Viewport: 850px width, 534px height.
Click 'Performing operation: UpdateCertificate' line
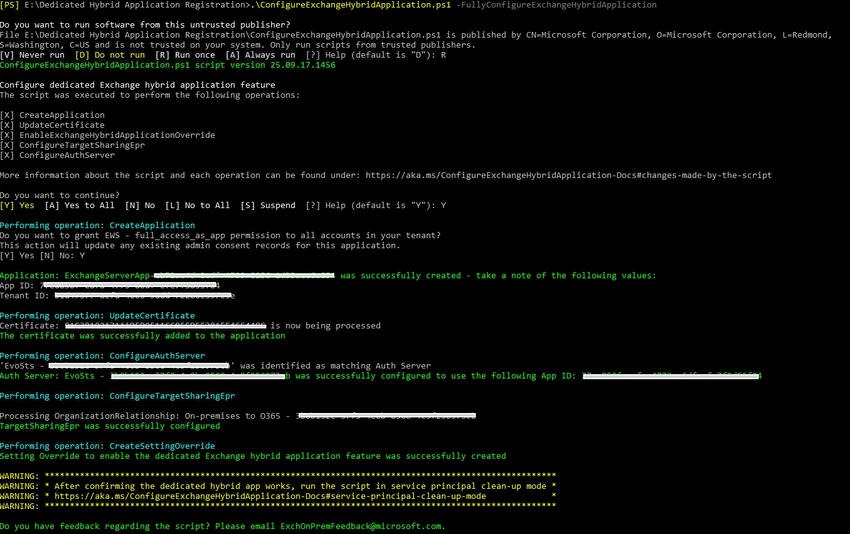pos(98,316)
